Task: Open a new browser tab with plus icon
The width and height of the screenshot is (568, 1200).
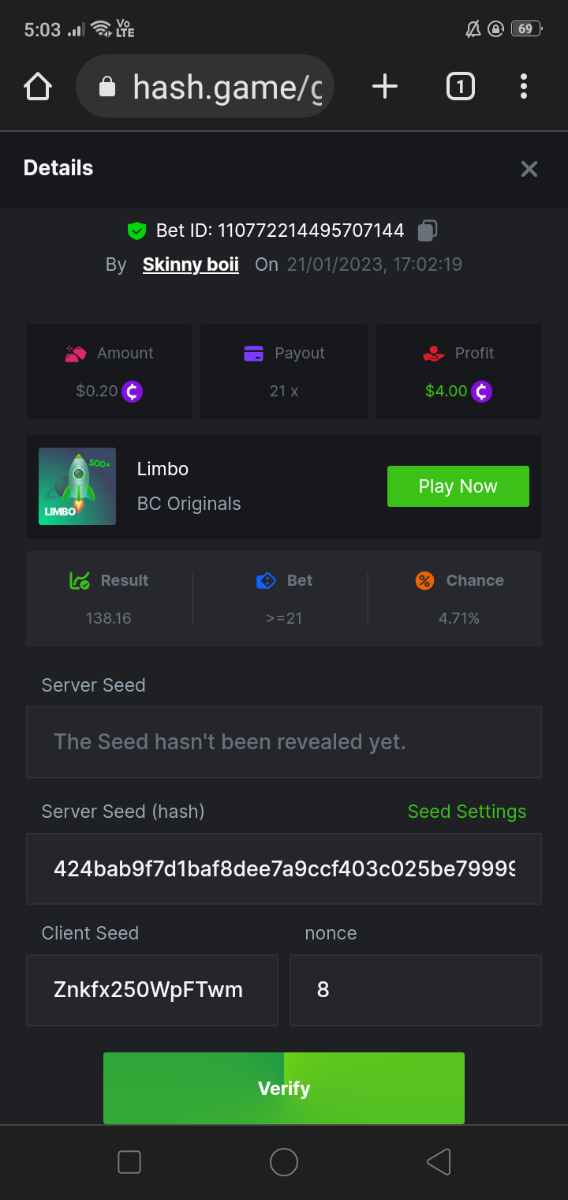Action: tap(385, 87)
